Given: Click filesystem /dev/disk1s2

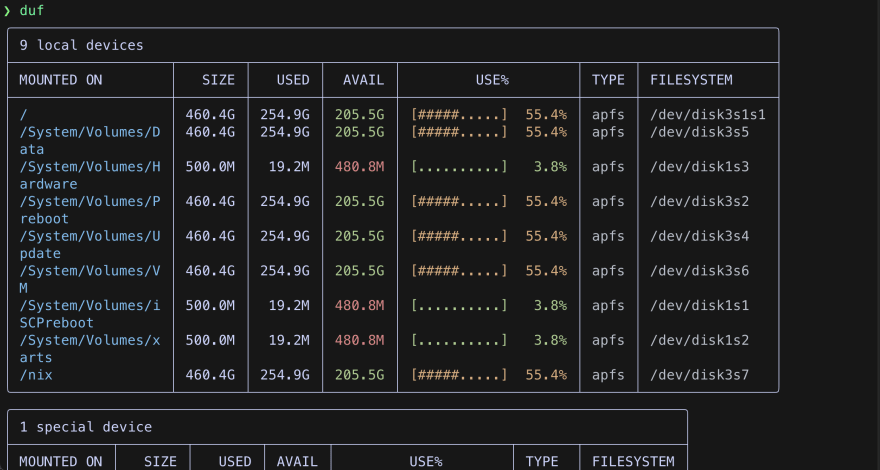Looking at the screenshot, I should pyautogui.click(x=699, y=340).
